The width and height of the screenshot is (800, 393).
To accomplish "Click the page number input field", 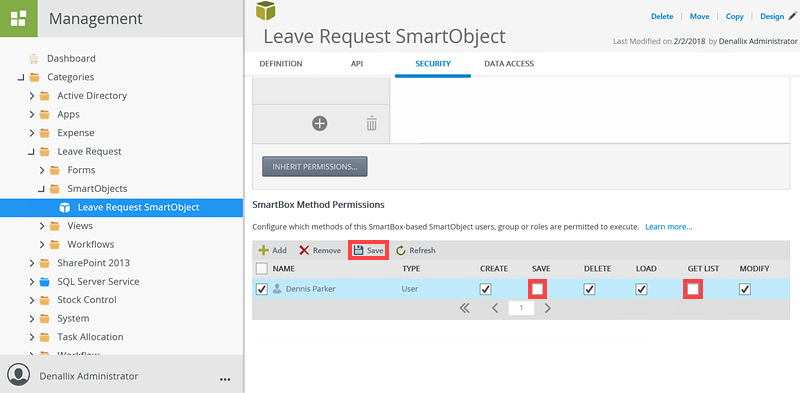I will [x=521, y=308].
